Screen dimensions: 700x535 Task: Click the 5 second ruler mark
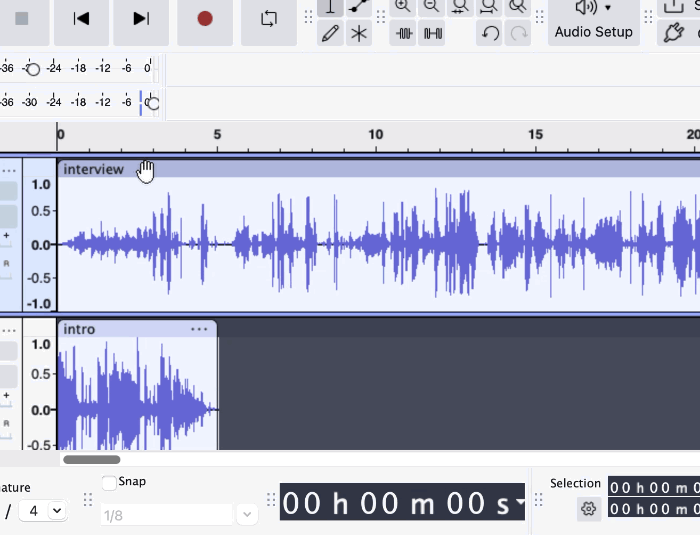click(217, 134)
